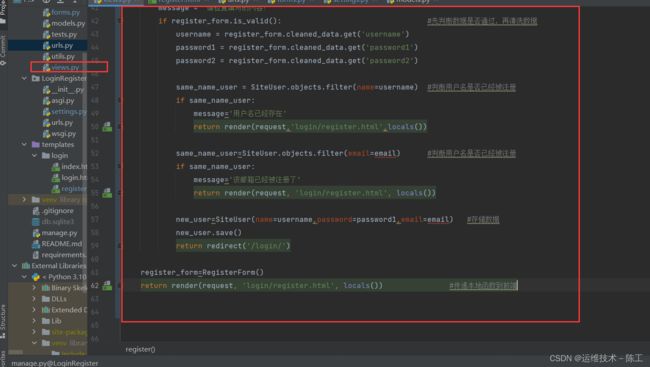
Task: Click the highlighted urls.py file icon
Action: (46, 46)
